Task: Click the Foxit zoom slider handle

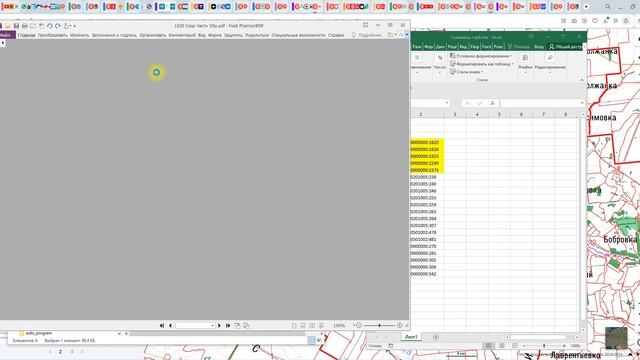Action: (x=379, y=326)
